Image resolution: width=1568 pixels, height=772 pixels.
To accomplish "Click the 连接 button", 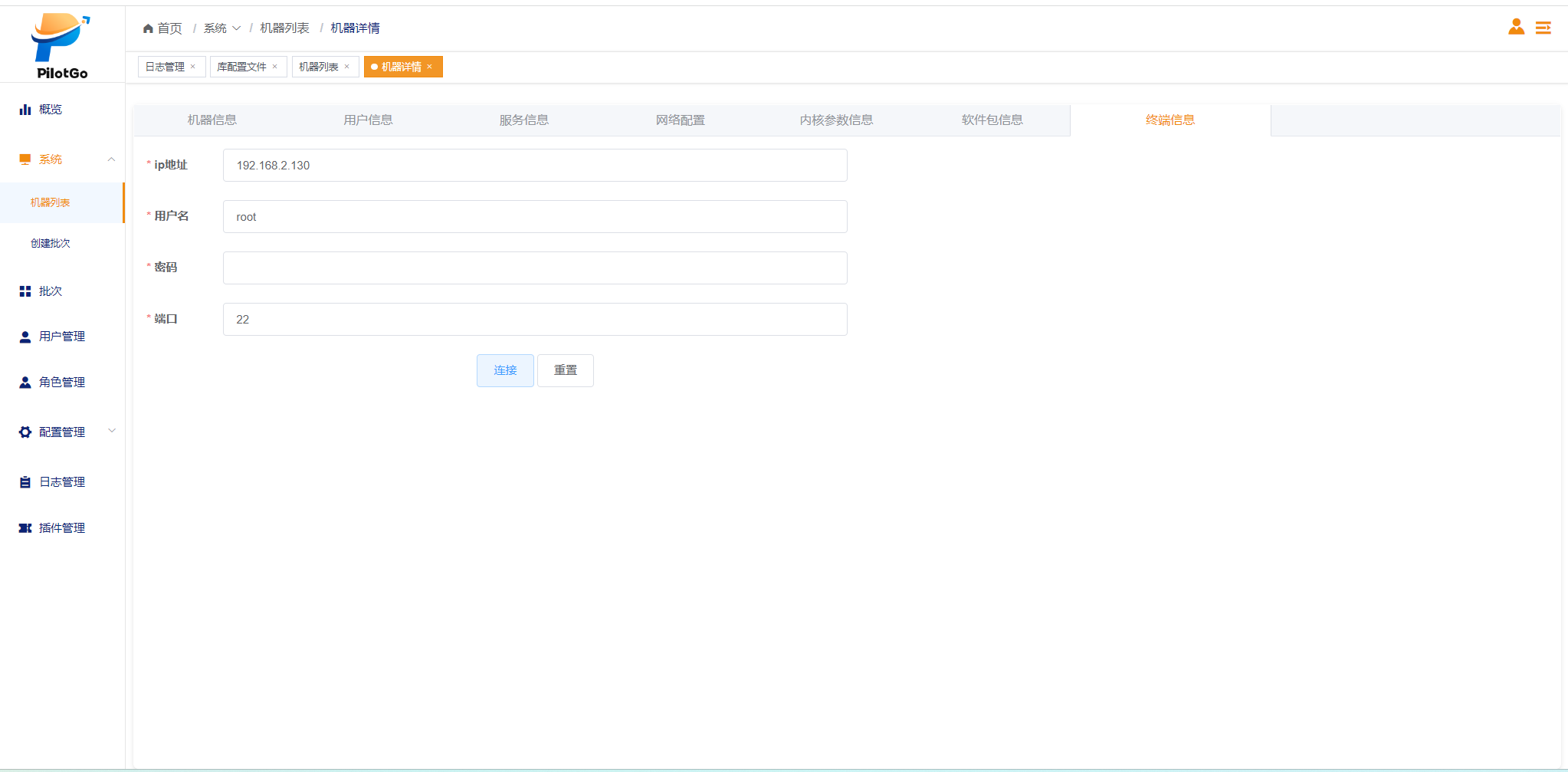I will coord(505,370).
